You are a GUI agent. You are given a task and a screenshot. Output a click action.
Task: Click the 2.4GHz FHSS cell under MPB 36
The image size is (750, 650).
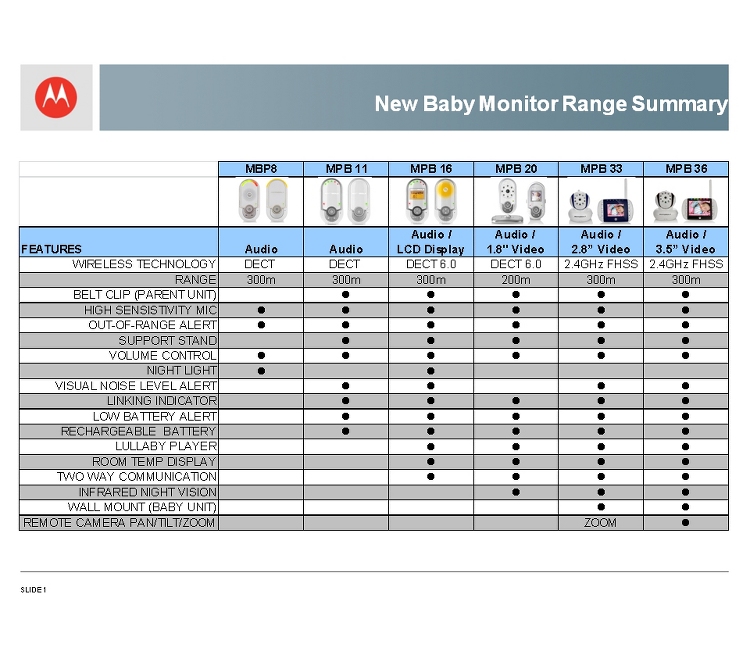click(686, 264)
